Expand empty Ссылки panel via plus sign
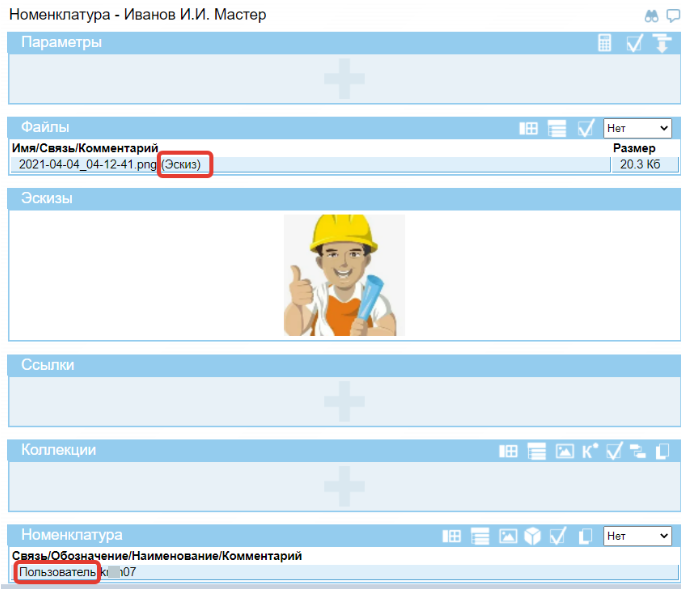 344,401
